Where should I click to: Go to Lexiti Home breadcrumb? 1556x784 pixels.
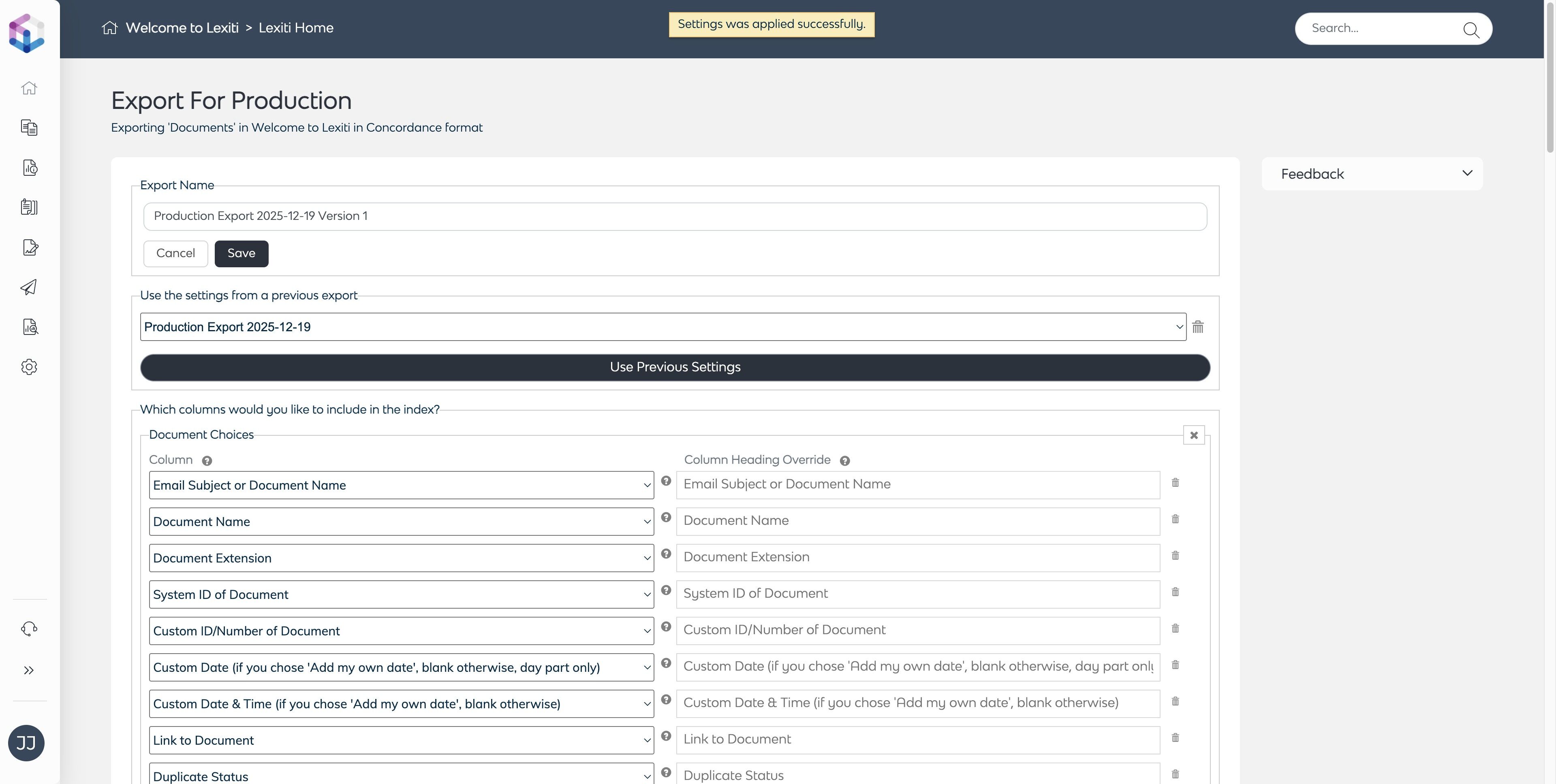[x=296, y=28]
